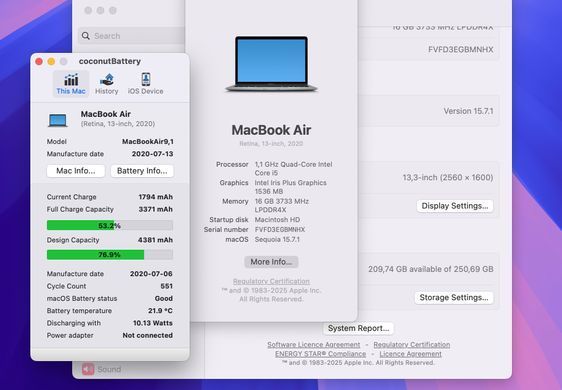
Task: Click the More Info... button in About window
Action: tap(271, 262)
